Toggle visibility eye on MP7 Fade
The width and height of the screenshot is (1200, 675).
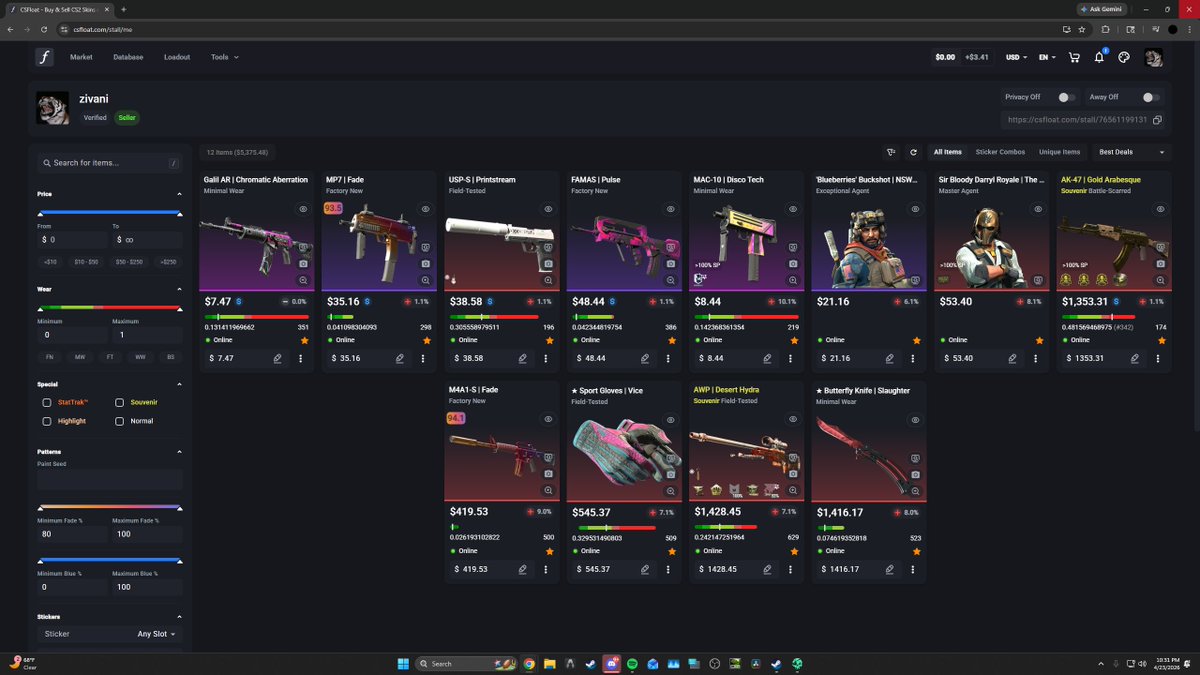coord(425,209)
